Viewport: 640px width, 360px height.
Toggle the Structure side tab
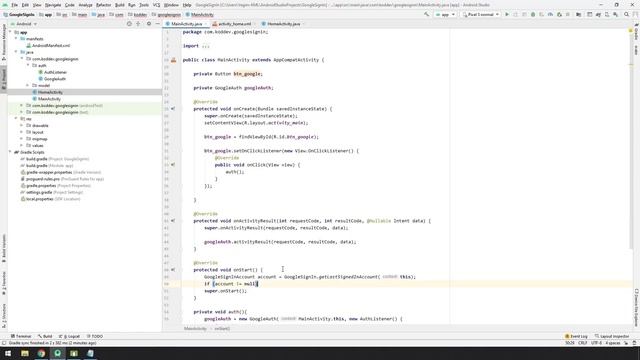4,316
